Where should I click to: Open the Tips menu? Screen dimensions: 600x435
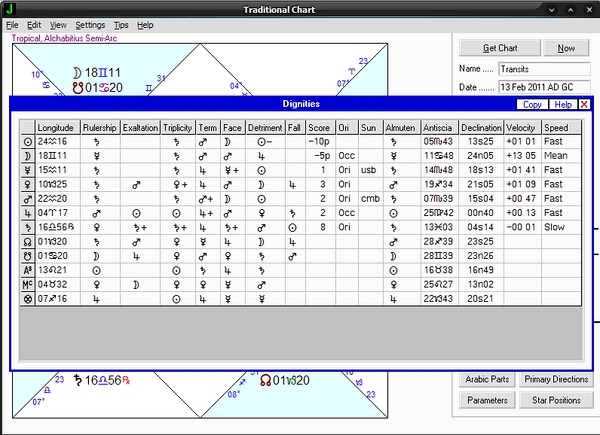coord(121,24)
